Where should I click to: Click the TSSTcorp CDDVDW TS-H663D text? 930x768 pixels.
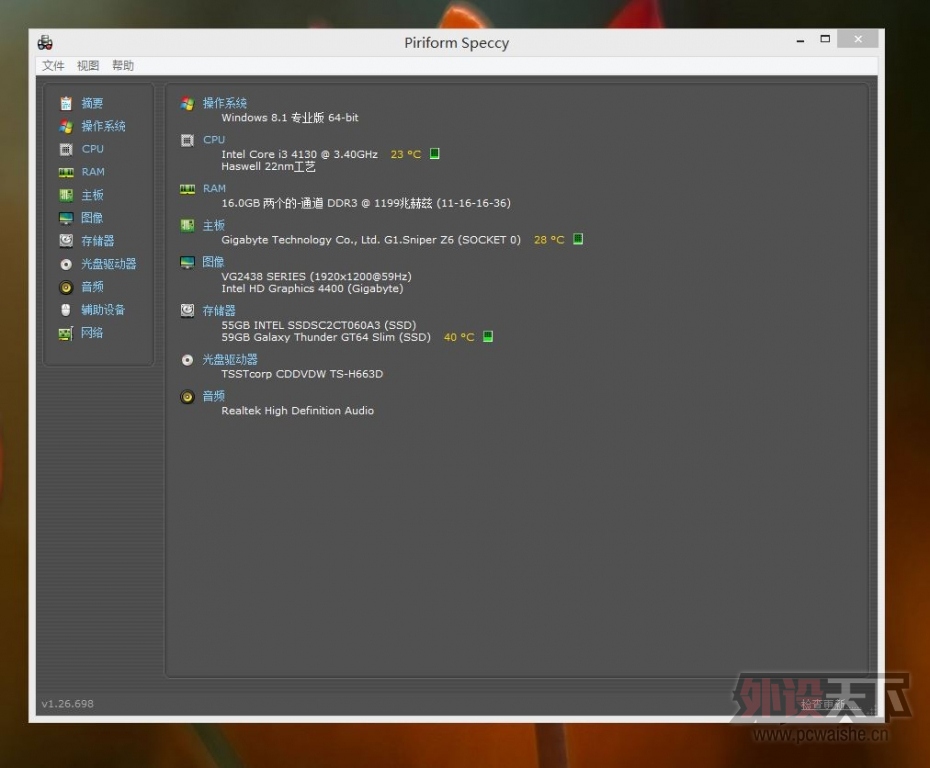302,374
